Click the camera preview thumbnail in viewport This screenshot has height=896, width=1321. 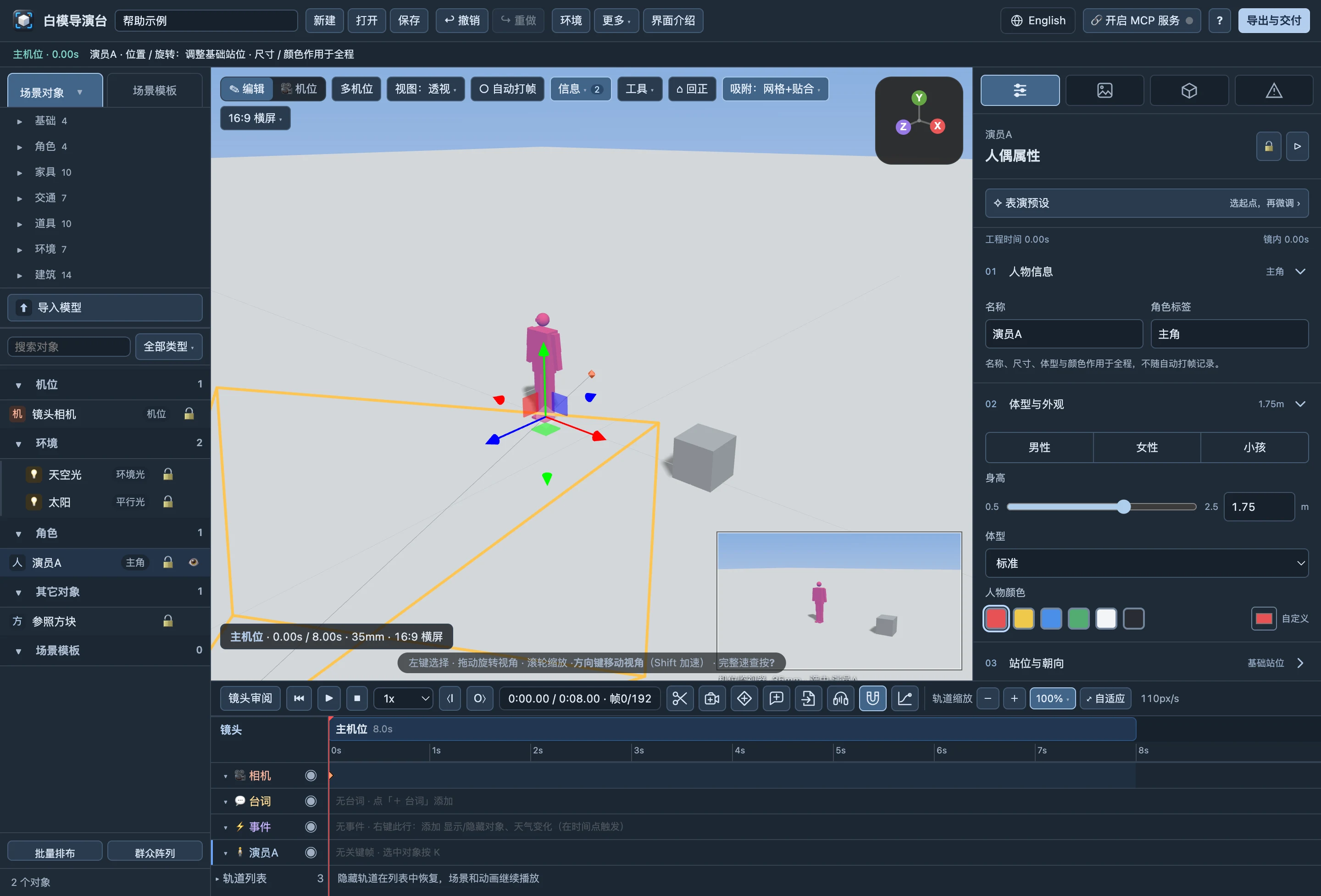(839, 601)
